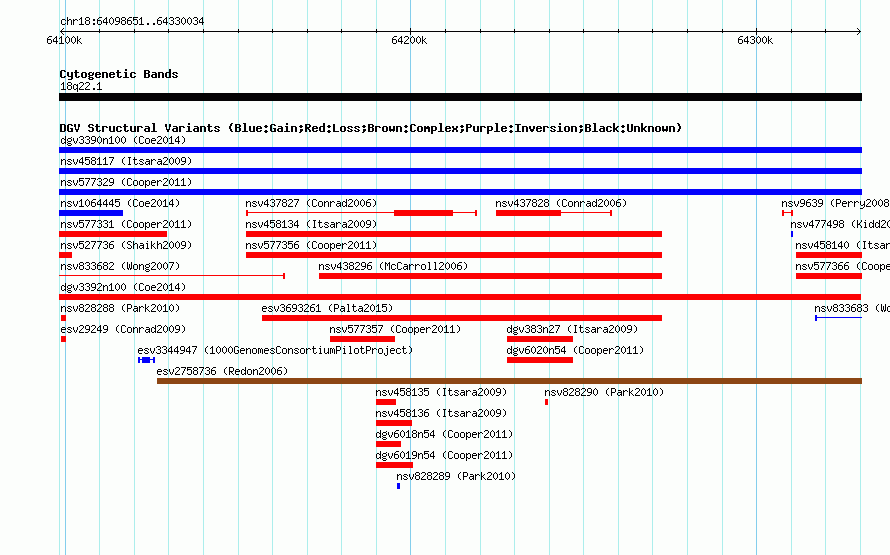This screenshot has height=555, width=890.
Task: Select the nsv577357 red loss bar
Action: coord(362,339)
